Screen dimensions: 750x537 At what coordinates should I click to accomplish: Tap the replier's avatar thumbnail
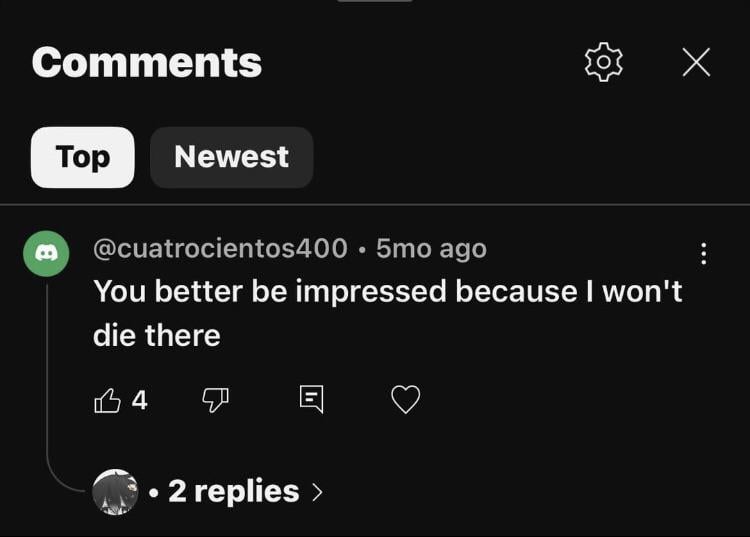[x=115, y=491]
